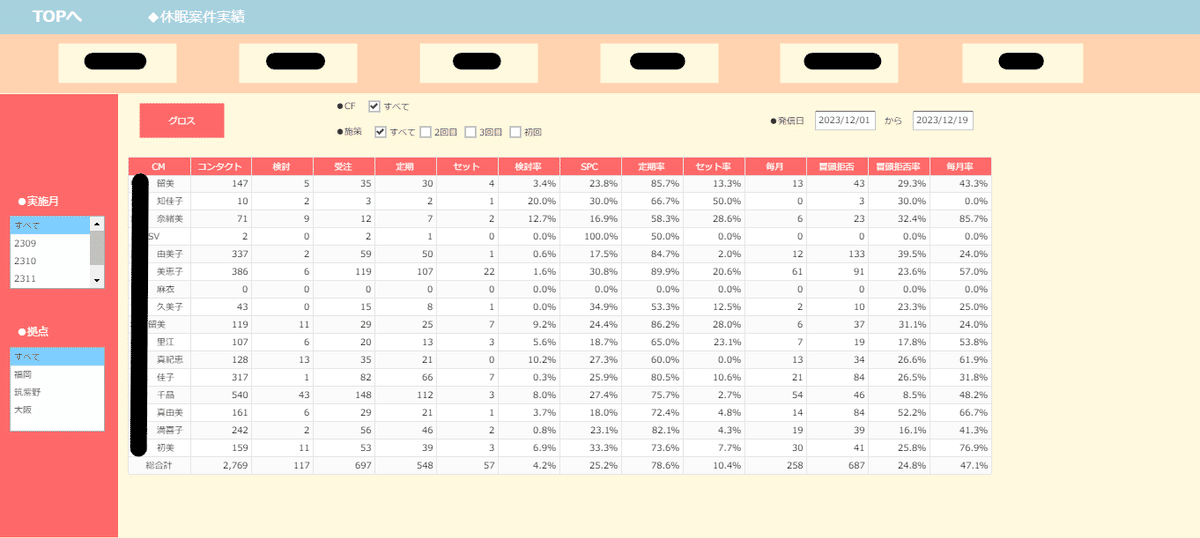
Task: Click the 定期率 column header
Action: [652, 166]
